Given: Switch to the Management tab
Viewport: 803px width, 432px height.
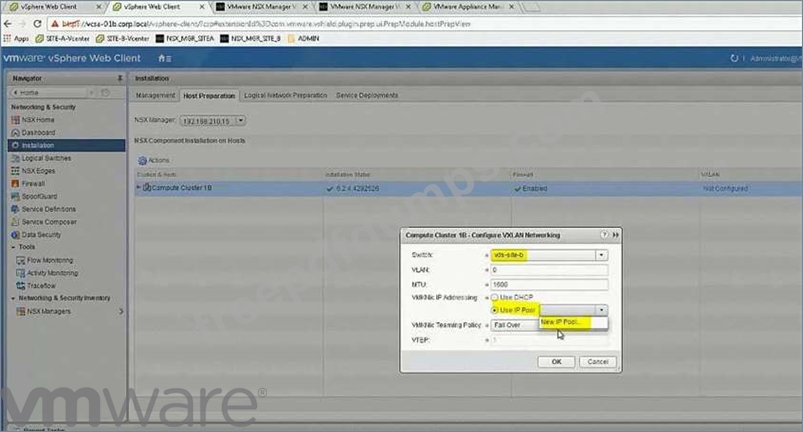Looking at the screenshot, I should (156, 96).
